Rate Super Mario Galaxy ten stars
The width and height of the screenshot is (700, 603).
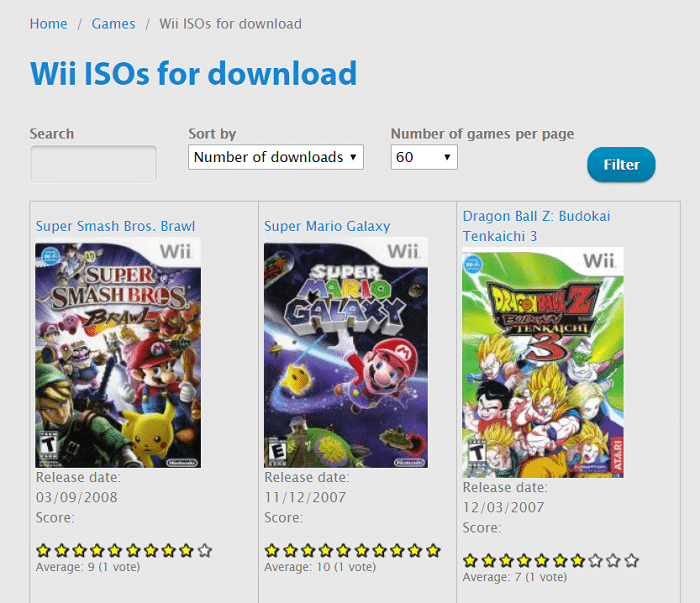click(x=433, y=551)
